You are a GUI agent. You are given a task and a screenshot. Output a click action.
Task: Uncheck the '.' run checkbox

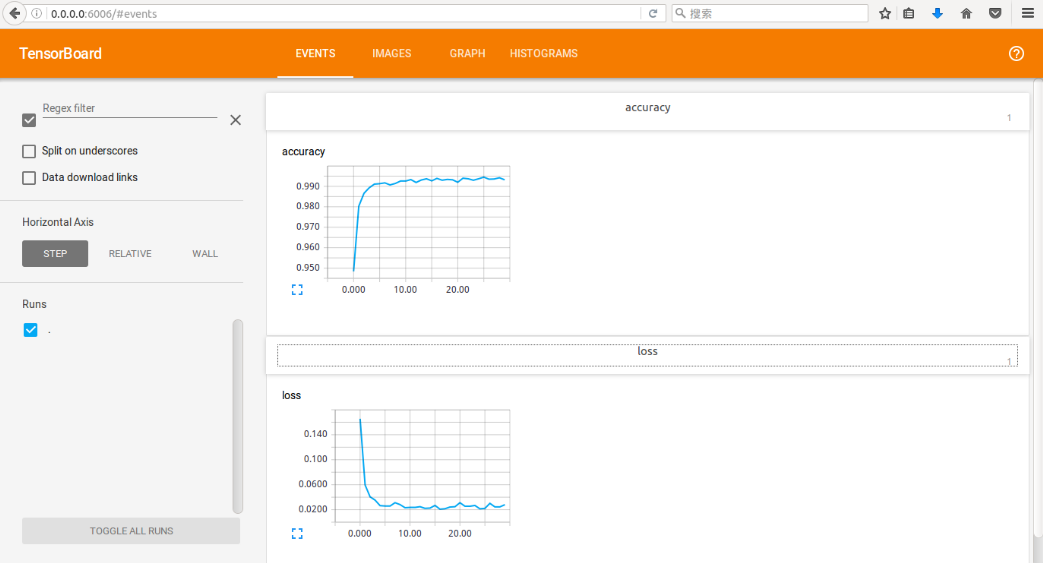(x=31, y=330)
